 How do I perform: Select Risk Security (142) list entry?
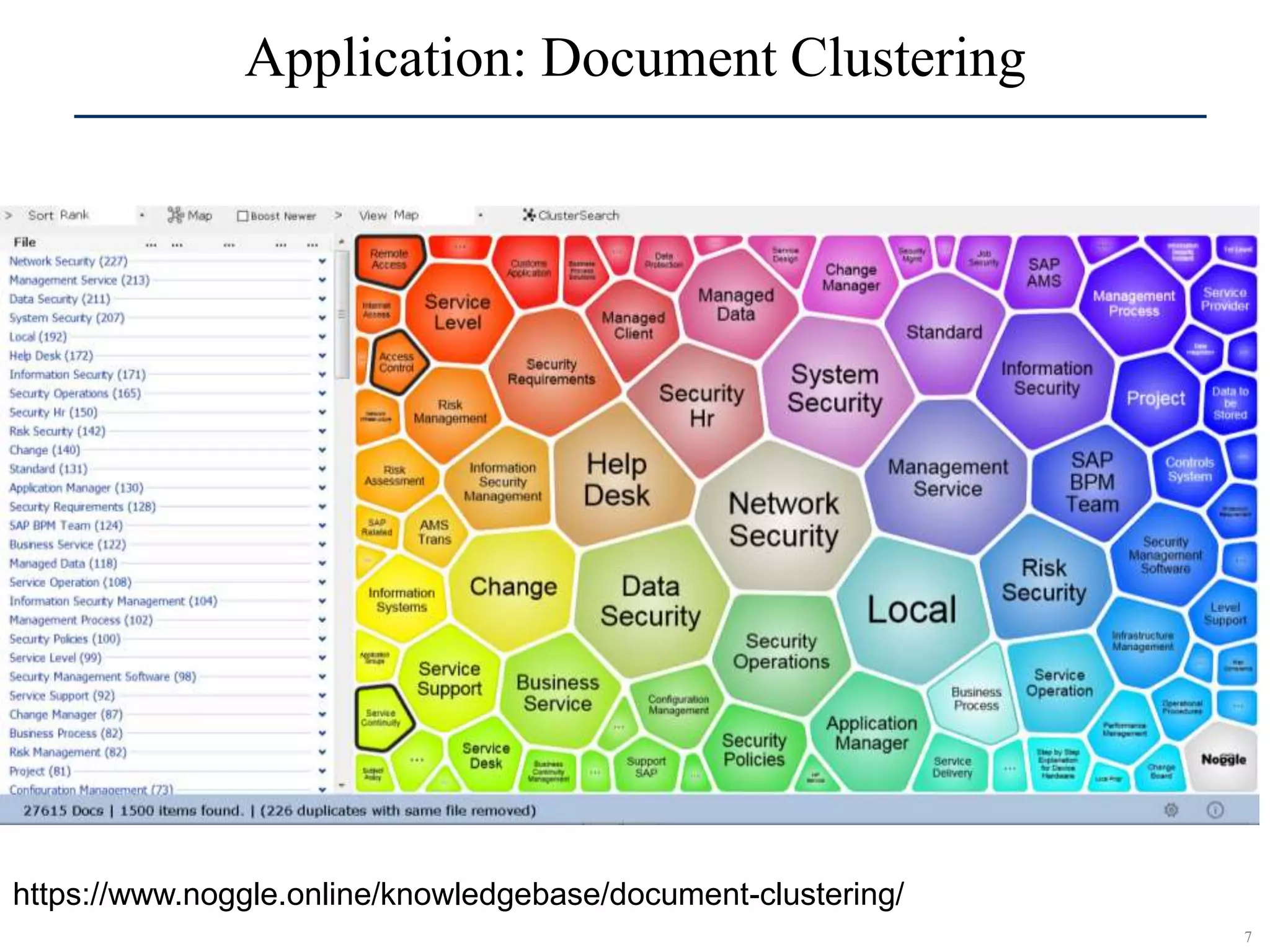pyautogui.click(x=57, y=431)
